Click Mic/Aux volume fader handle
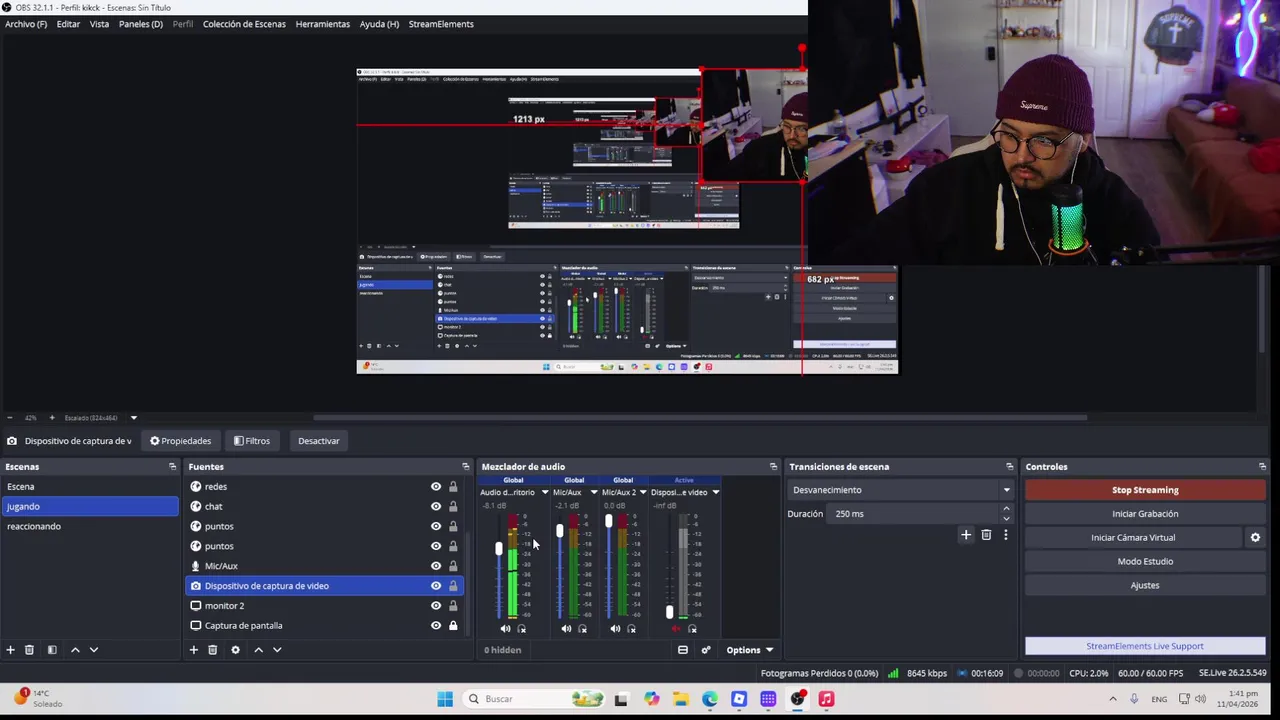The height and width of the screenshot is (720, 1280). (x=559, y=531)
